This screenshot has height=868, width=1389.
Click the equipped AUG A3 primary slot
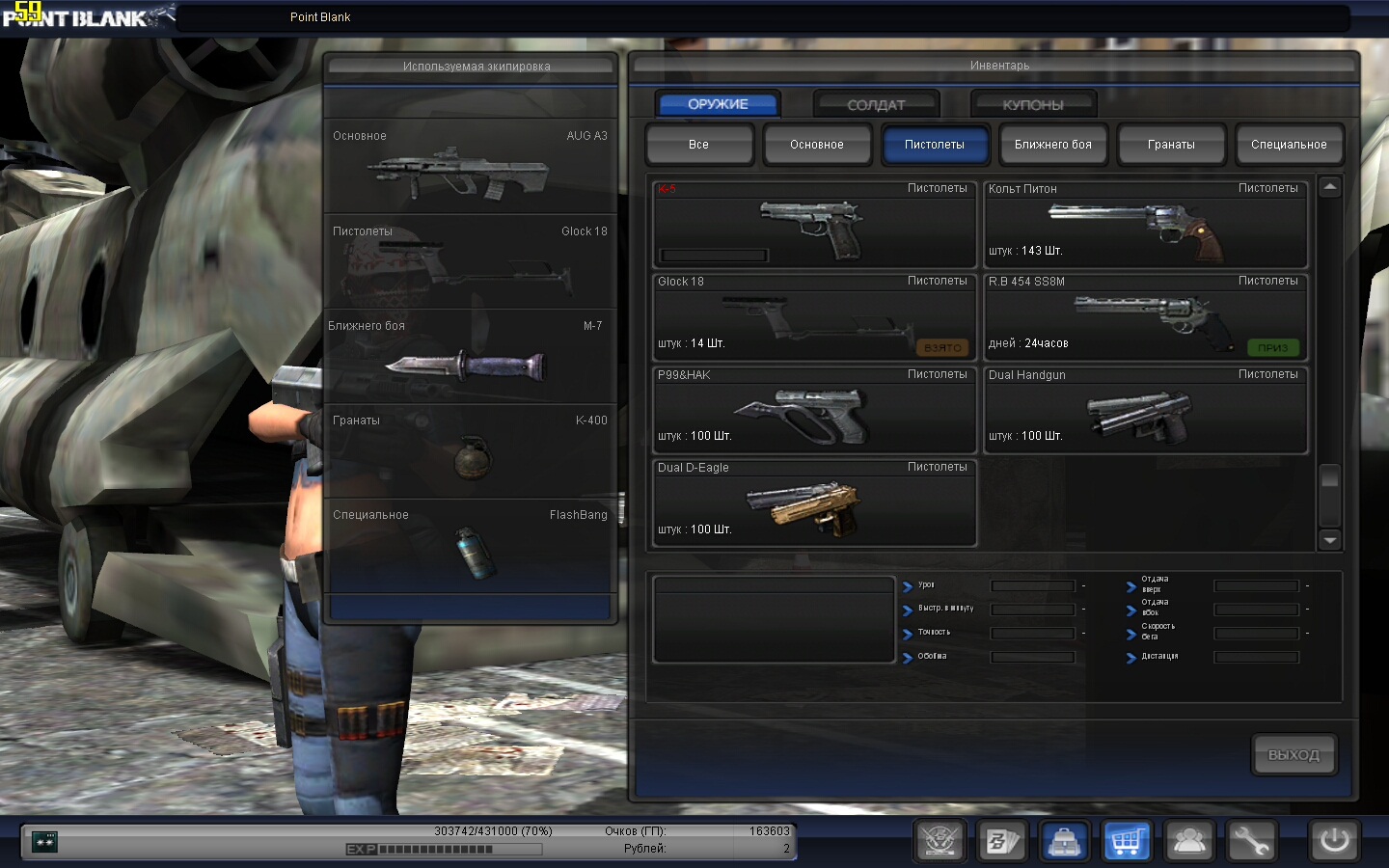470,167
